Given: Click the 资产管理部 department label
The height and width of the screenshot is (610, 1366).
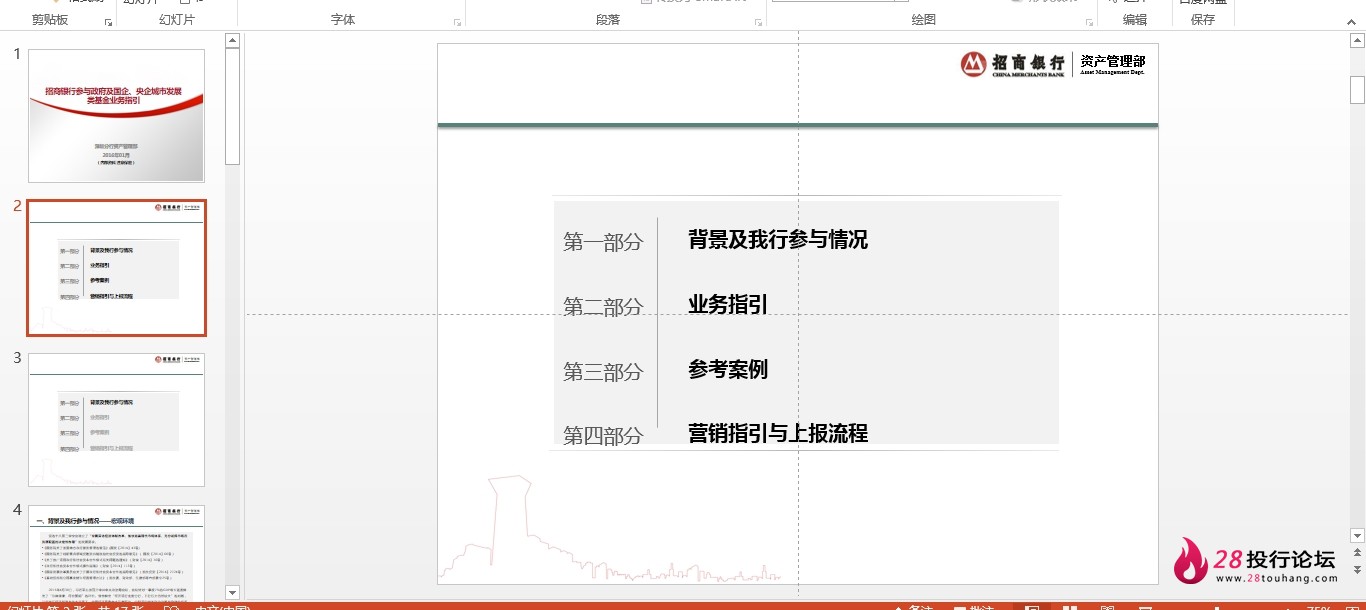Looking at the screenshot, I should (x=1112, y=64).
